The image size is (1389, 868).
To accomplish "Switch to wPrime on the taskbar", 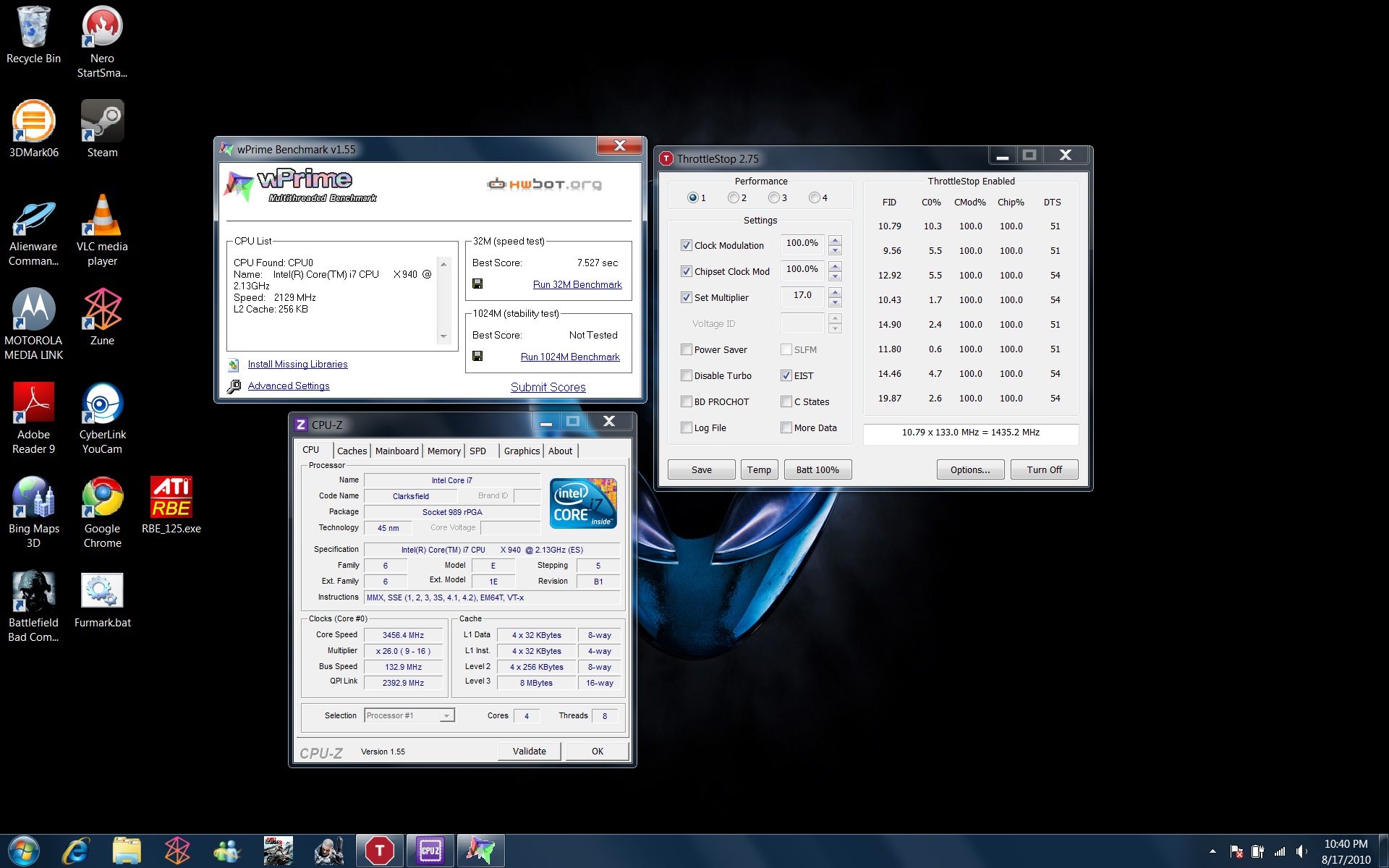I will [x=480, y=851].
